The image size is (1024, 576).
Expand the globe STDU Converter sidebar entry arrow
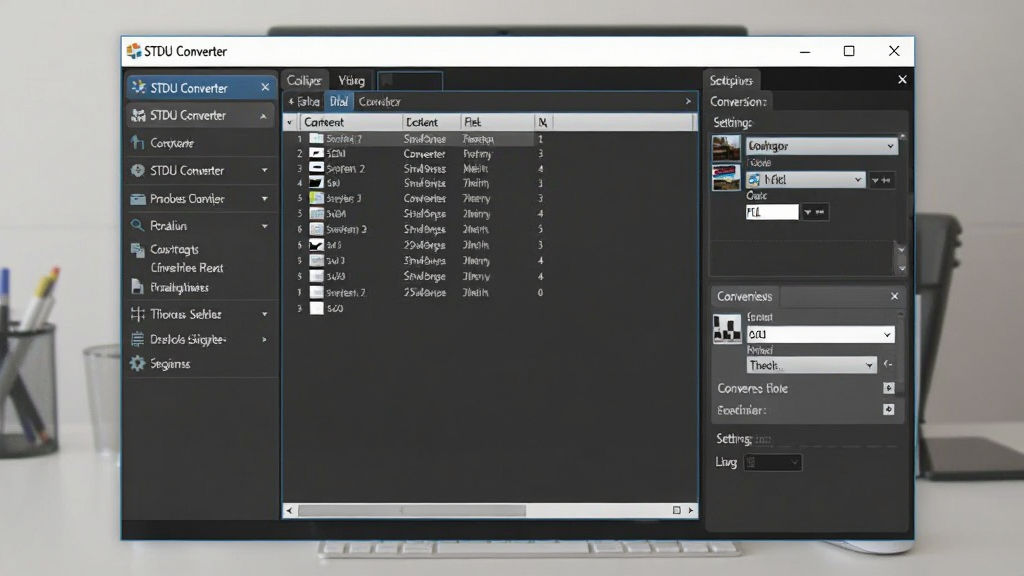(264, 170)
